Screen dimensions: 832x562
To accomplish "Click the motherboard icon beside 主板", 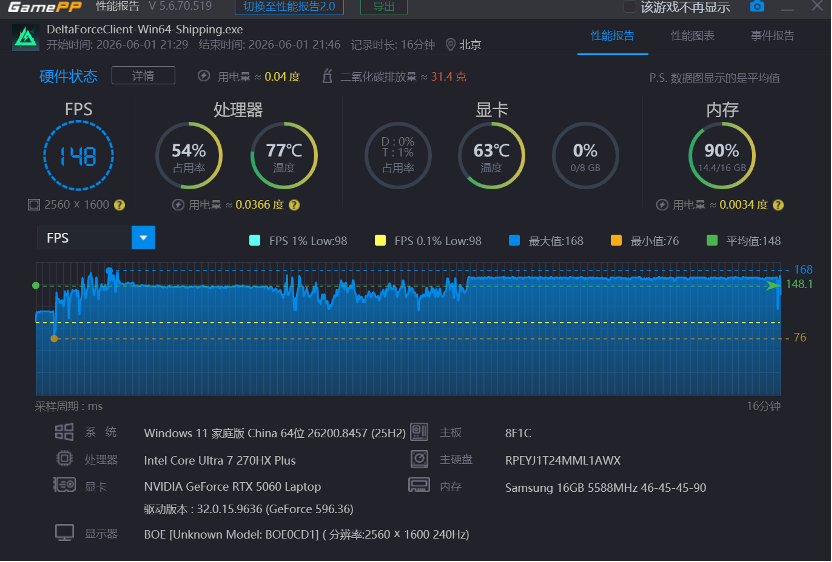I will coord(419,432).
